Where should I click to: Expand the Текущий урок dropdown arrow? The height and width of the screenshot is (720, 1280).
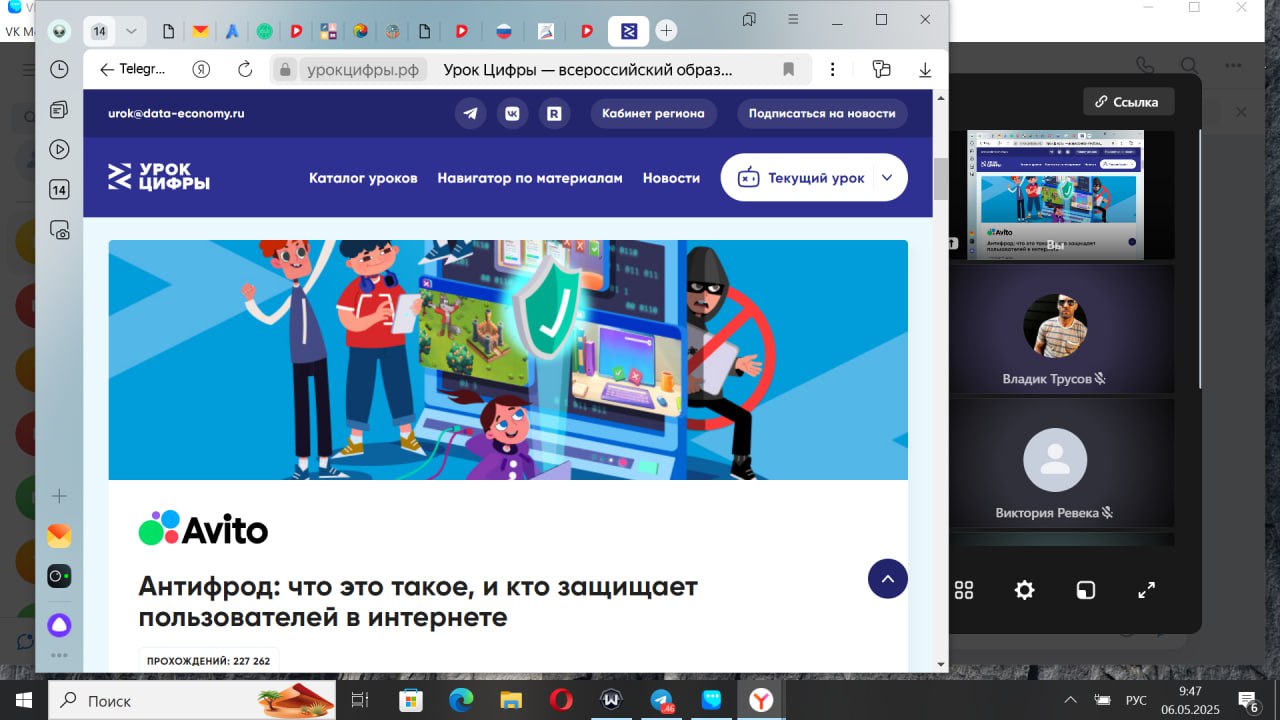point(886,178)
